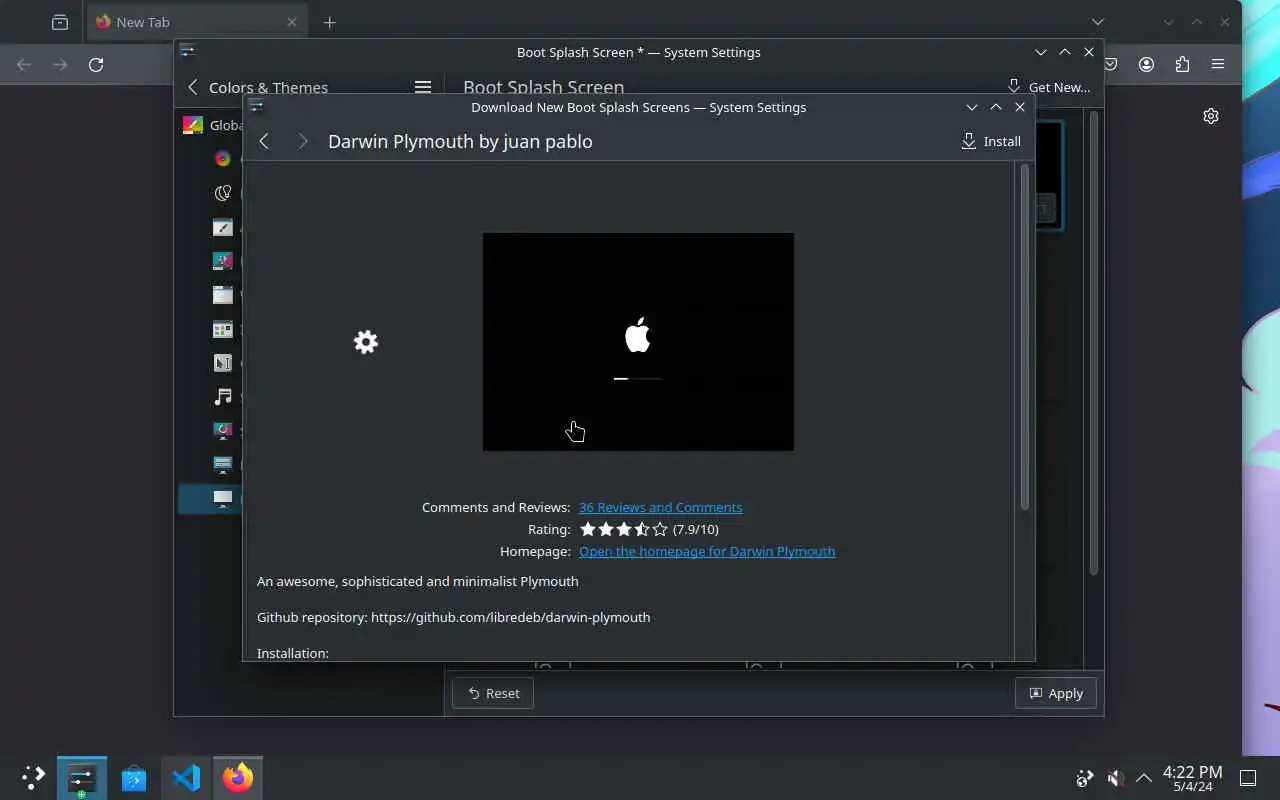Image resolution: width=1280 pixels, height=800 pixels.
Task: Click the star rating for Darwin Plymouth
Action: [x=624, y=529]
